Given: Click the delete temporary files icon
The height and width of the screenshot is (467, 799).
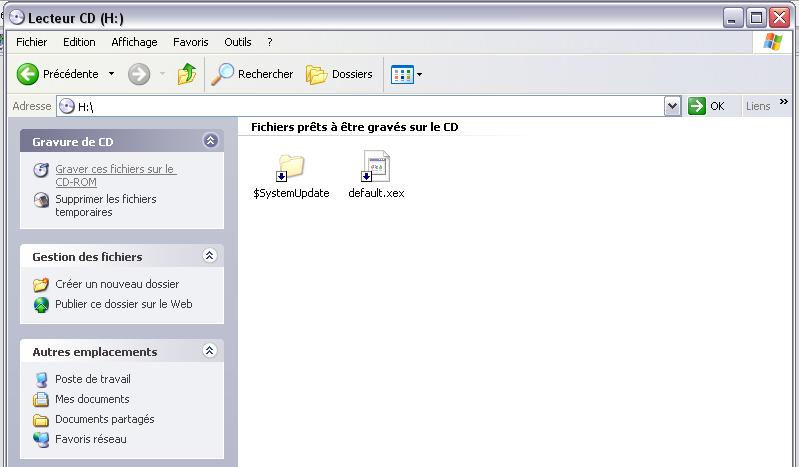Looking at the screenshot, I should pyautogui.click(x=41, y=199).
